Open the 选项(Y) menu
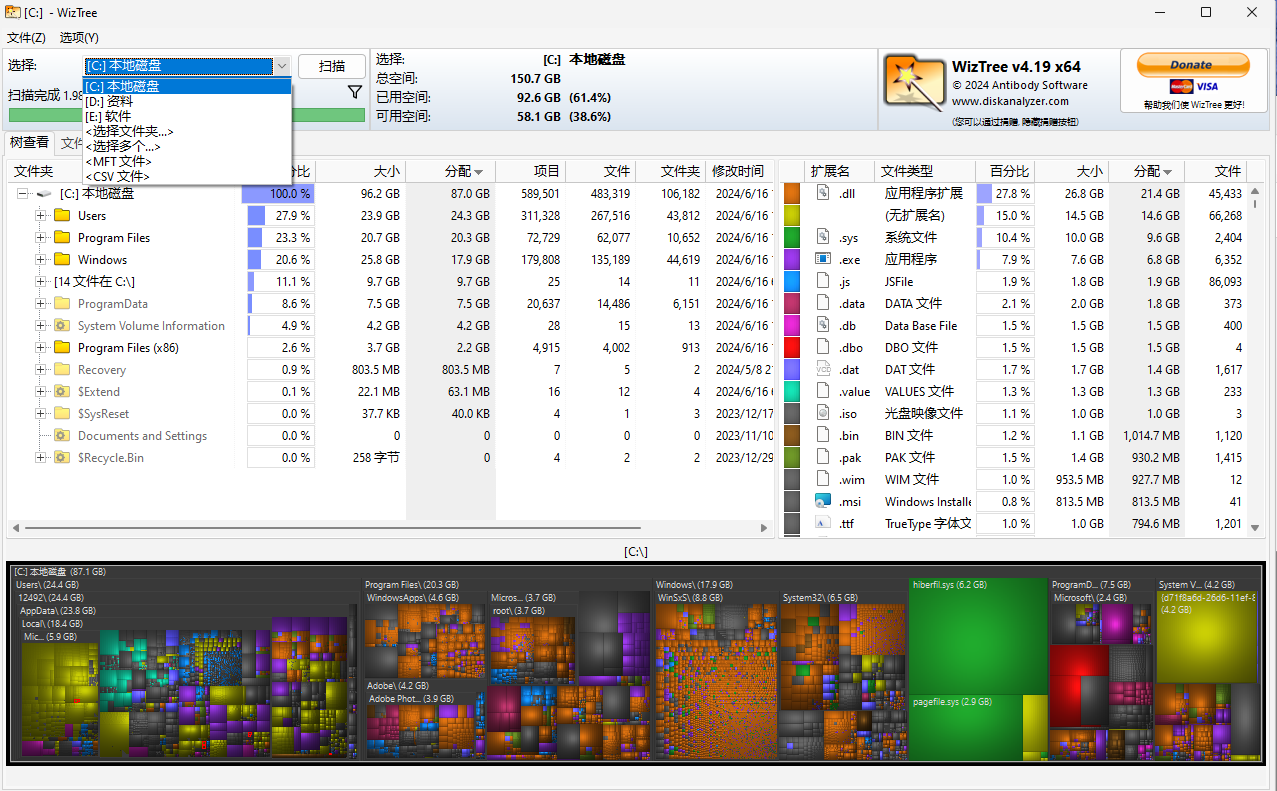Screen dimensions: 1277x791 pyautogui.click(x=79, y=38)
